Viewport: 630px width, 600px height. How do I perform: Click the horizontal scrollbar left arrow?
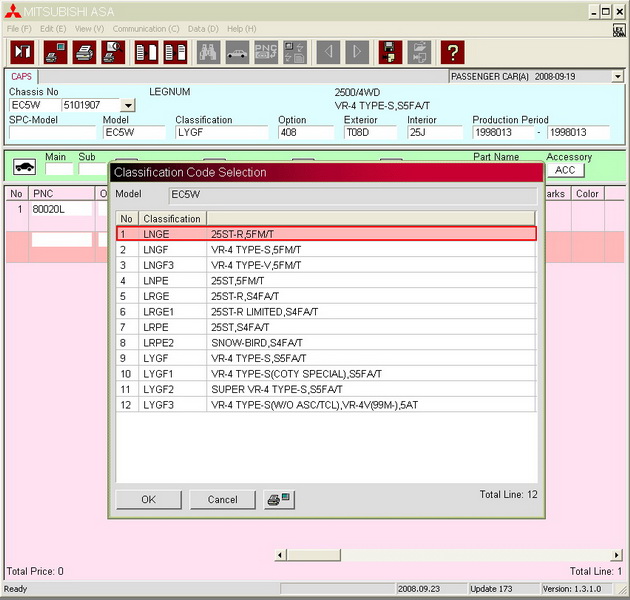280,555
